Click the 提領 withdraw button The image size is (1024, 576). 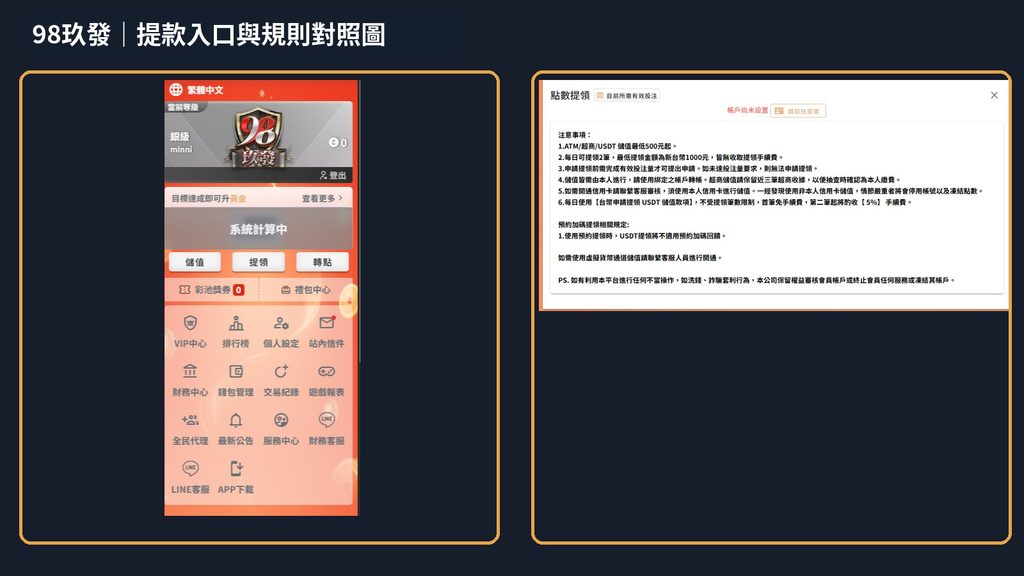(258, 262)
